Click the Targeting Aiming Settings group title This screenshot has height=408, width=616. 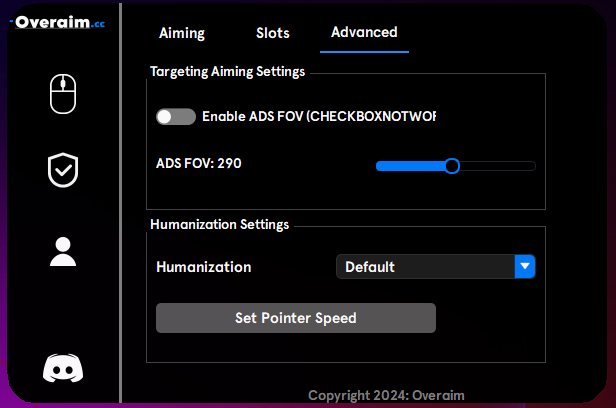pos(227,71)
